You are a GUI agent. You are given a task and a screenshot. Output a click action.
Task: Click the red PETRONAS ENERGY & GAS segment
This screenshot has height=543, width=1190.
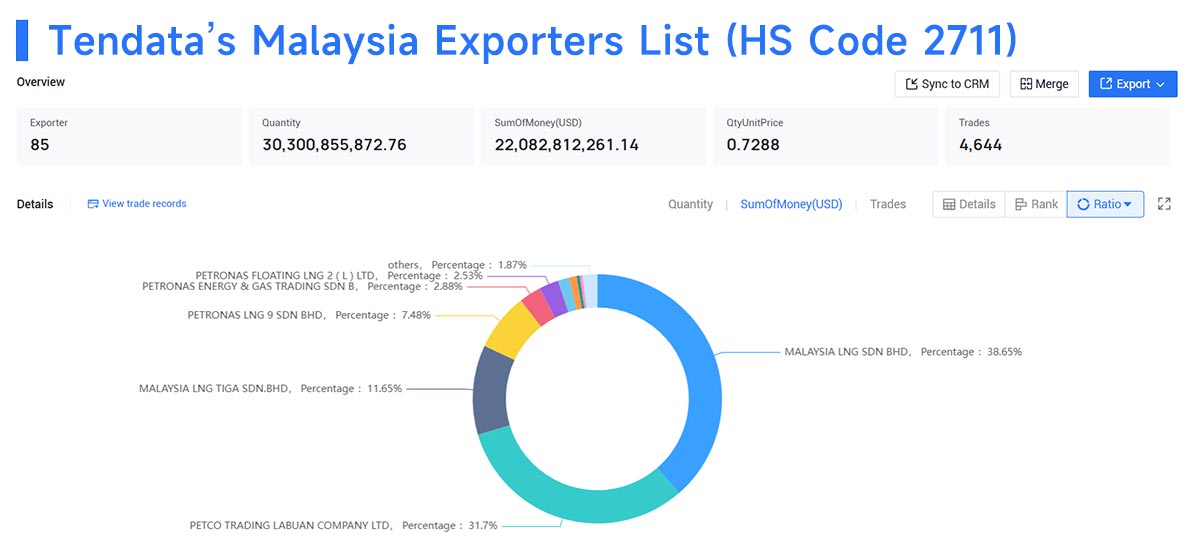(x=539, y=307)
